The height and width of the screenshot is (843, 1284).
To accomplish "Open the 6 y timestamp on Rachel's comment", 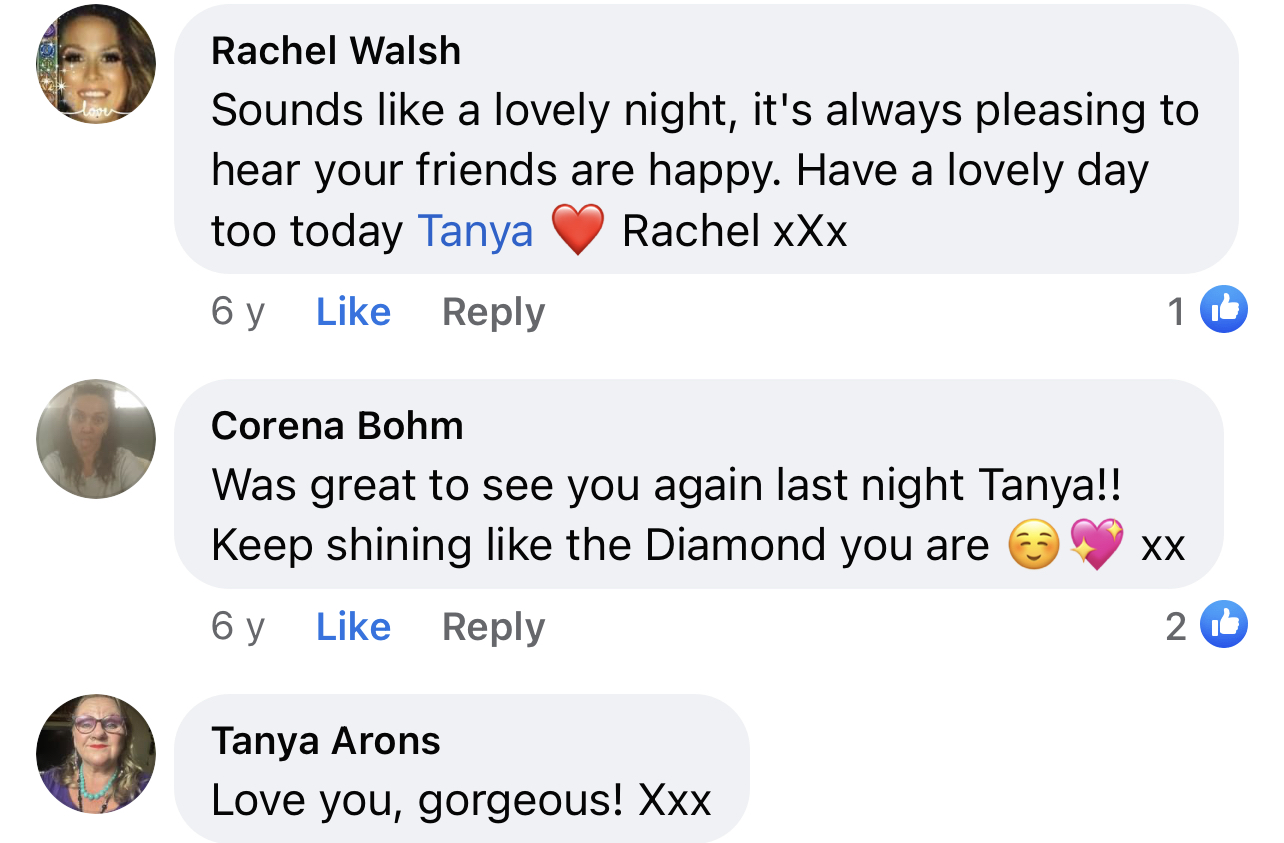I will click(238, 312).
